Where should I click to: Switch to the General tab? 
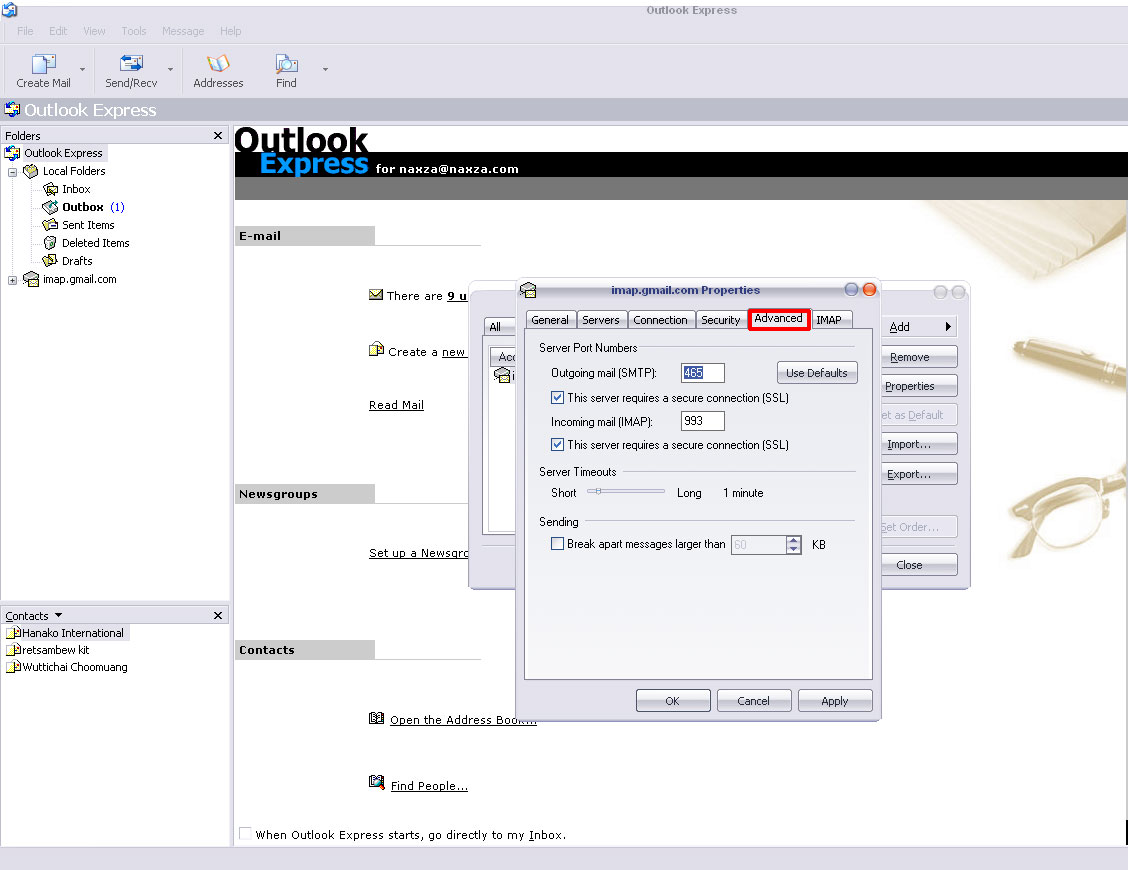click(x=550, y=320)
